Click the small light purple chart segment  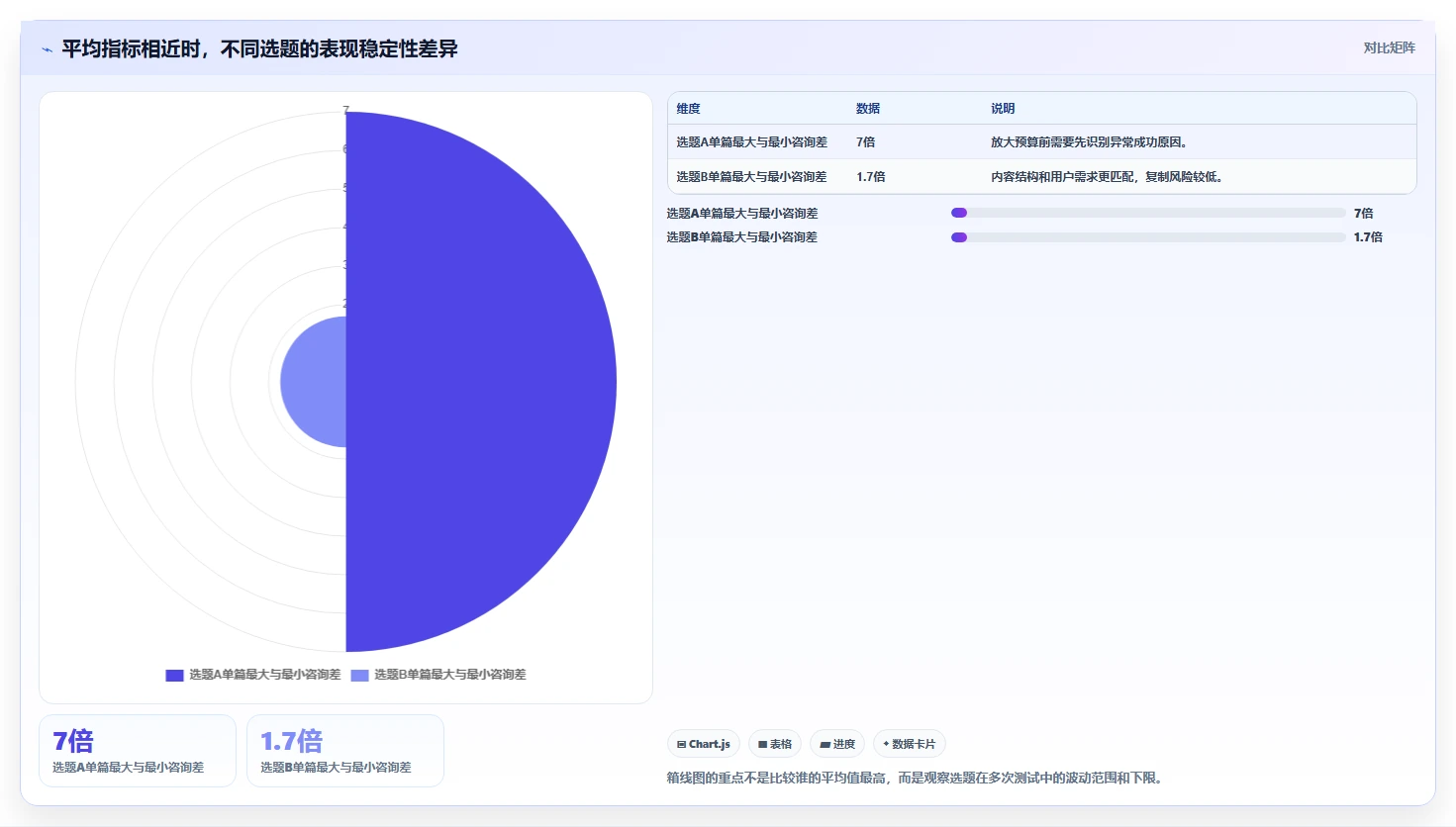click(x=313, y=382)
